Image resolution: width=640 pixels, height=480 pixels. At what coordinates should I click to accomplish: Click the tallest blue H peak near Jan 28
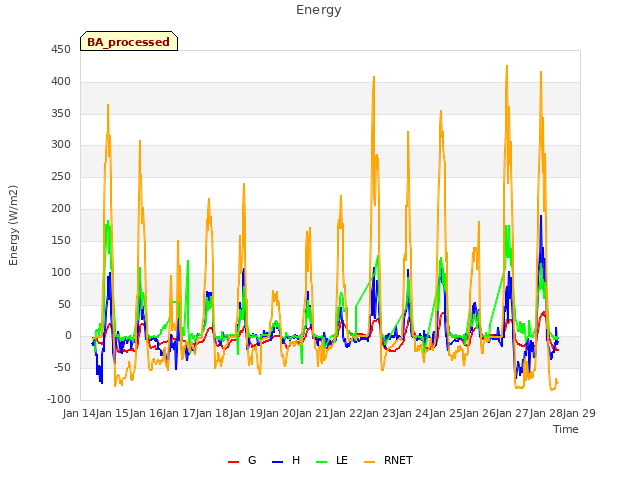[x=541, y=216]
